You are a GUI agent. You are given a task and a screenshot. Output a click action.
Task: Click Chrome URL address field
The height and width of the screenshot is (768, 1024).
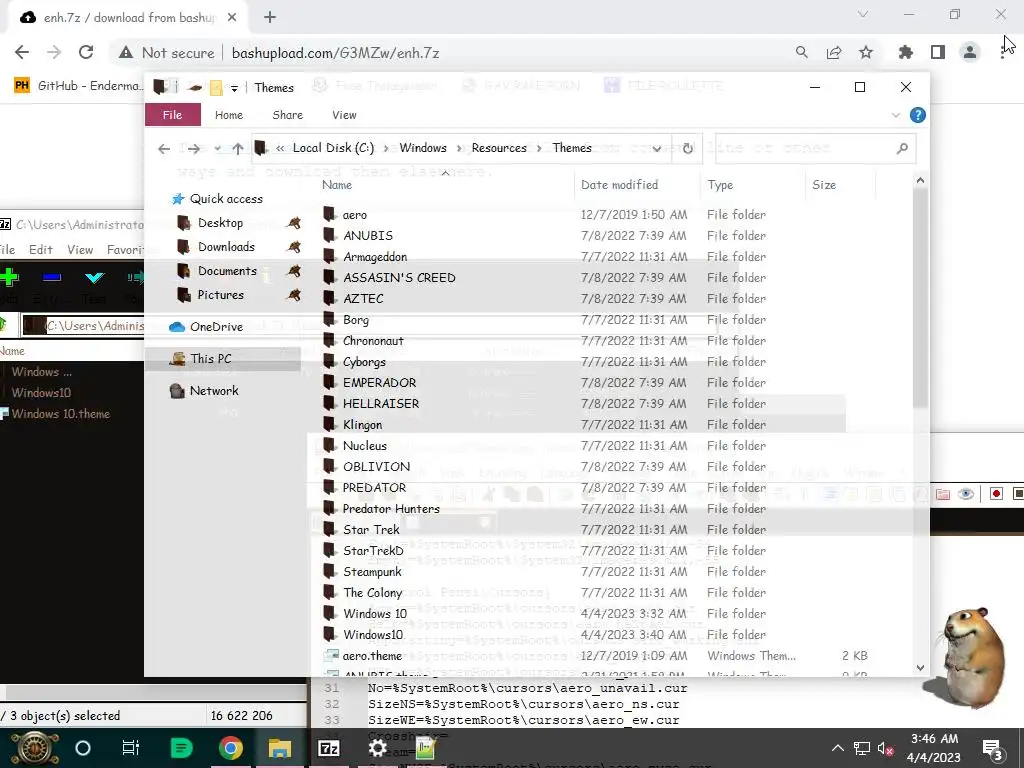coord(335,53)
